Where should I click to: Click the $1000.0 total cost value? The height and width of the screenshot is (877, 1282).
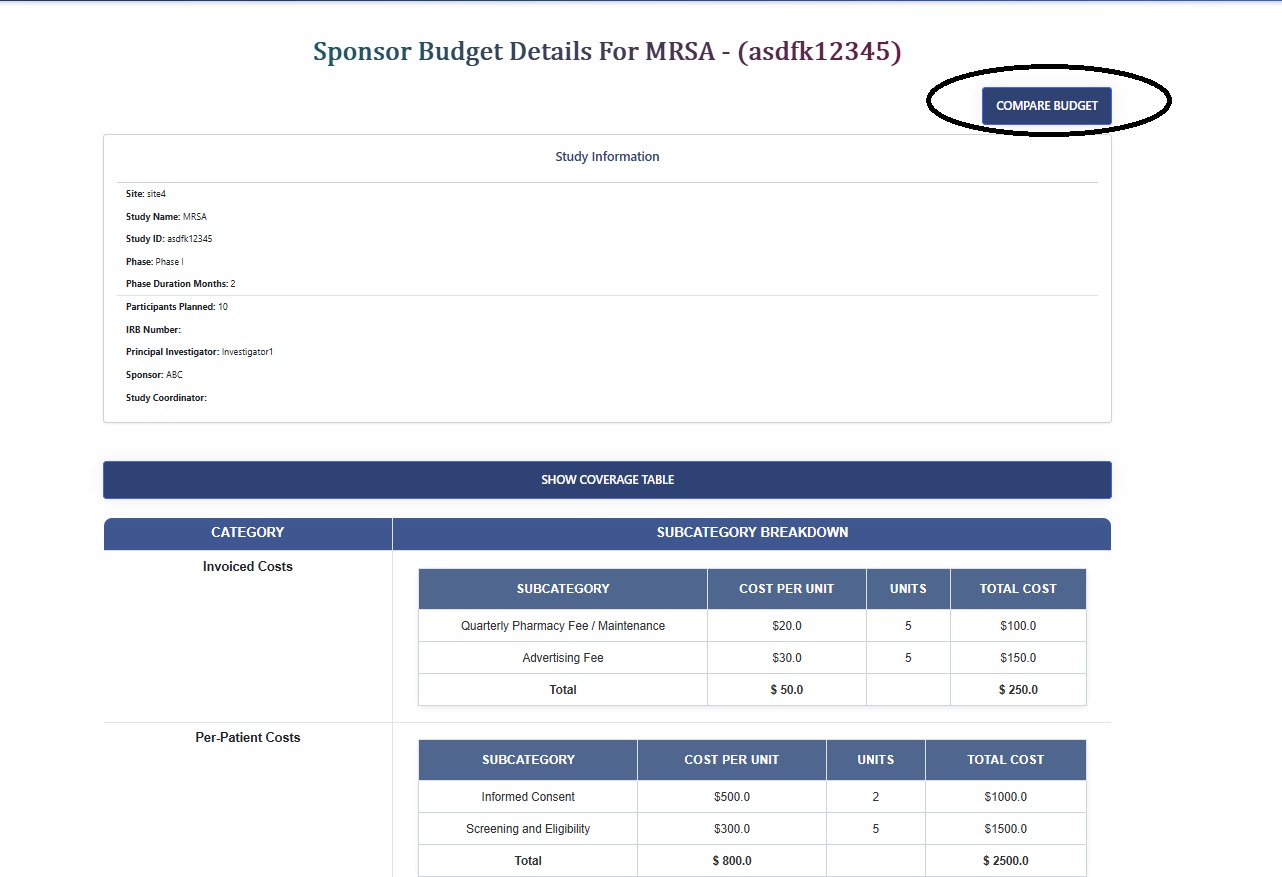point(1005,796)
